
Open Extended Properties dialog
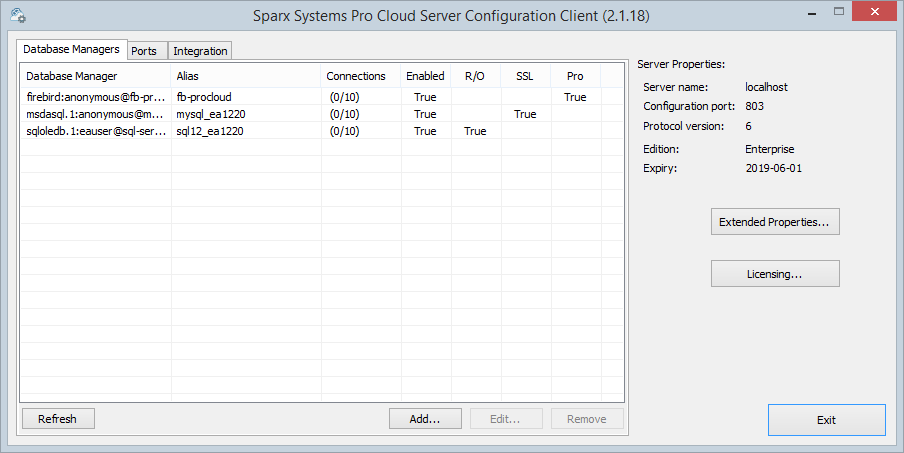pos(775,222)
